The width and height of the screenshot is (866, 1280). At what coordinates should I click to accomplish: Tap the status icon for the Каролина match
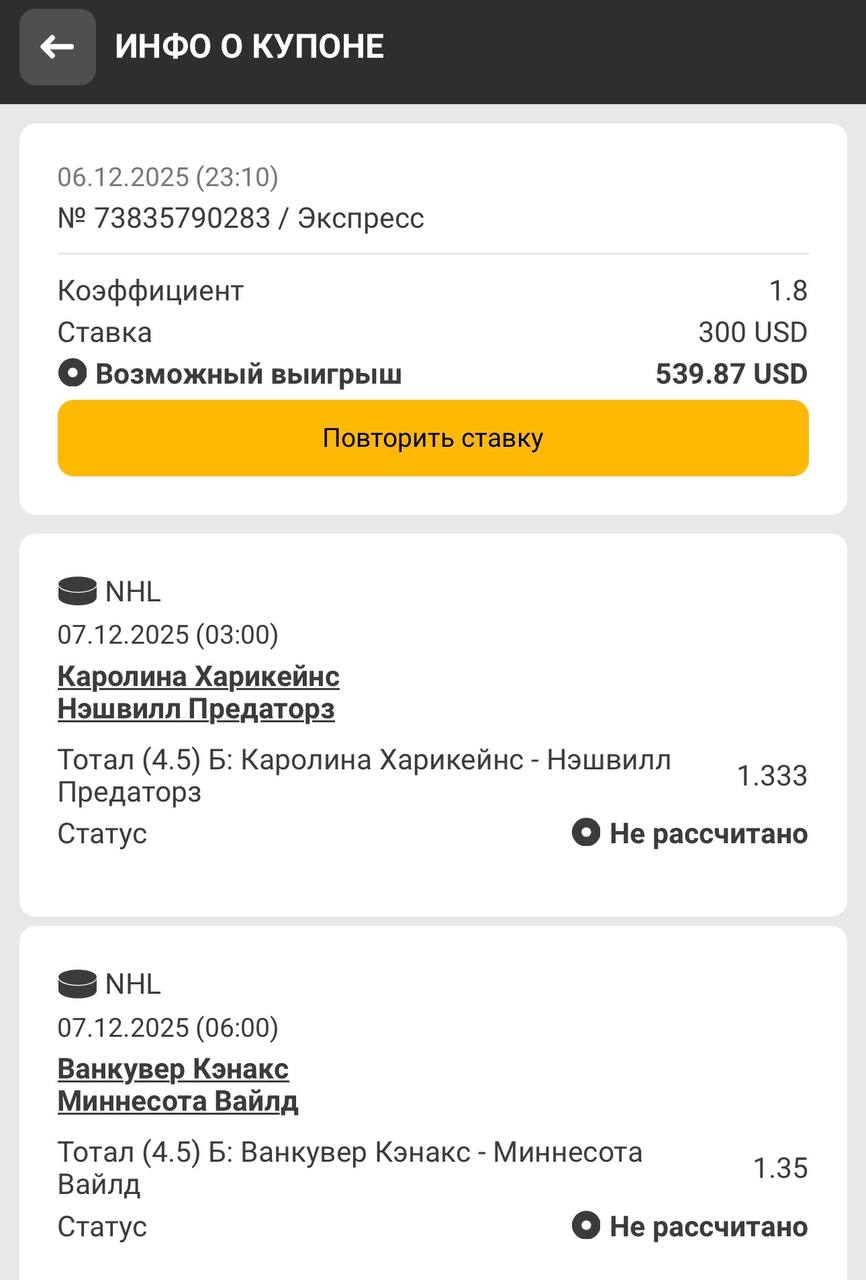(585, 833)
